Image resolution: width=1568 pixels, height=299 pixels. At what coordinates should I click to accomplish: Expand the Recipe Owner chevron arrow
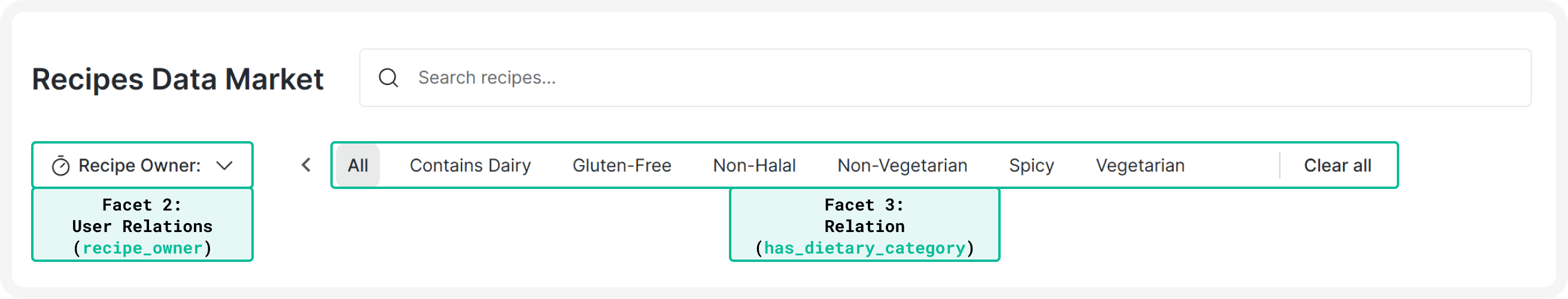coord(224,166)
